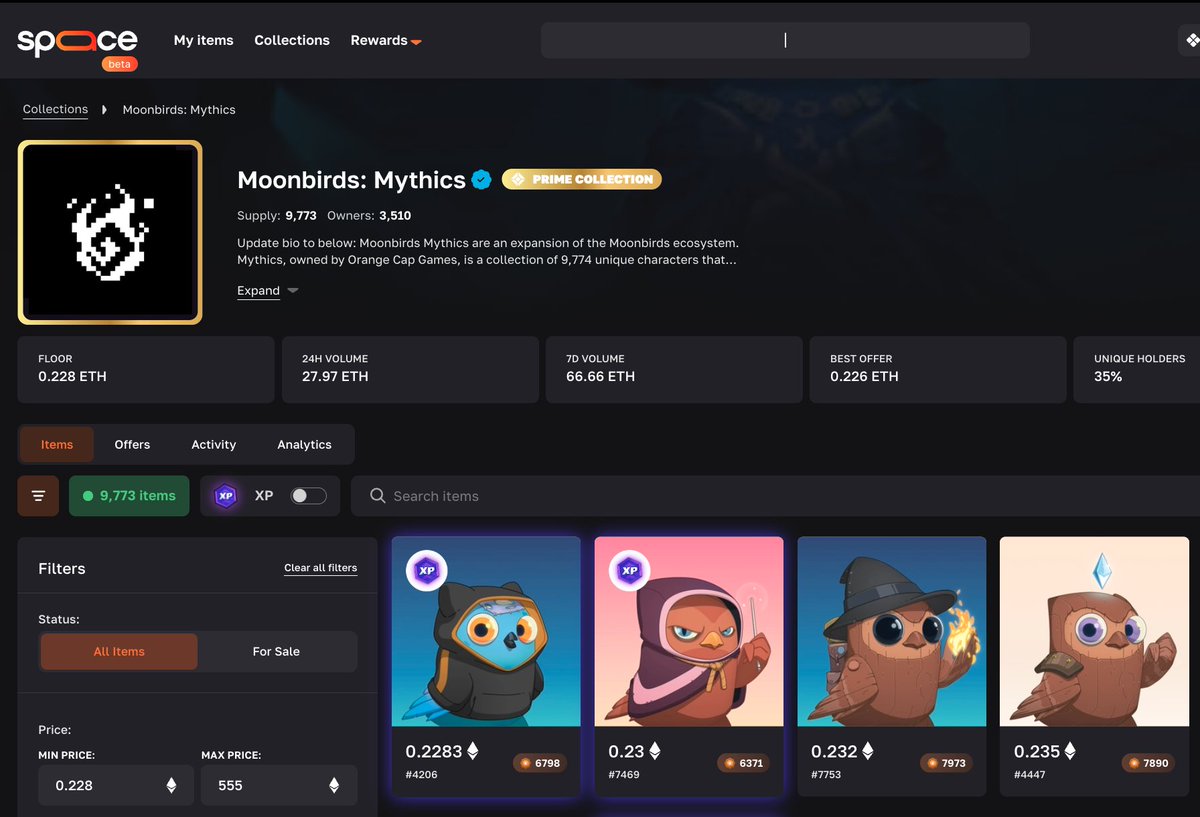Switch to the Activity tab
The width and height of the screenshot is (1200, 817).
pyautogui.click(x=213, y=444)
